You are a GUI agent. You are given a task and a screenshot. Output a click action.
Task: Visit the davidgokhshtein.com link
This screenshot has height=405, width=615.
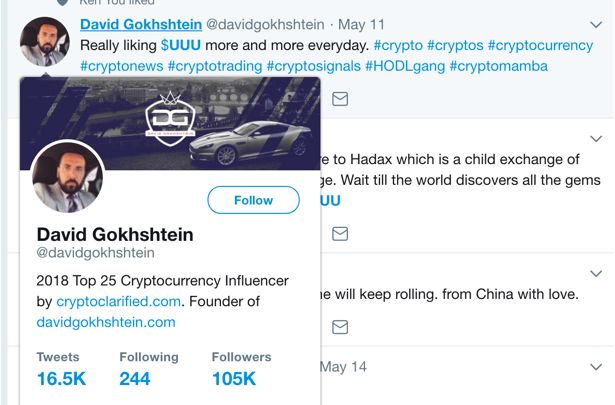pyautogui.click(x=106, y=321)
